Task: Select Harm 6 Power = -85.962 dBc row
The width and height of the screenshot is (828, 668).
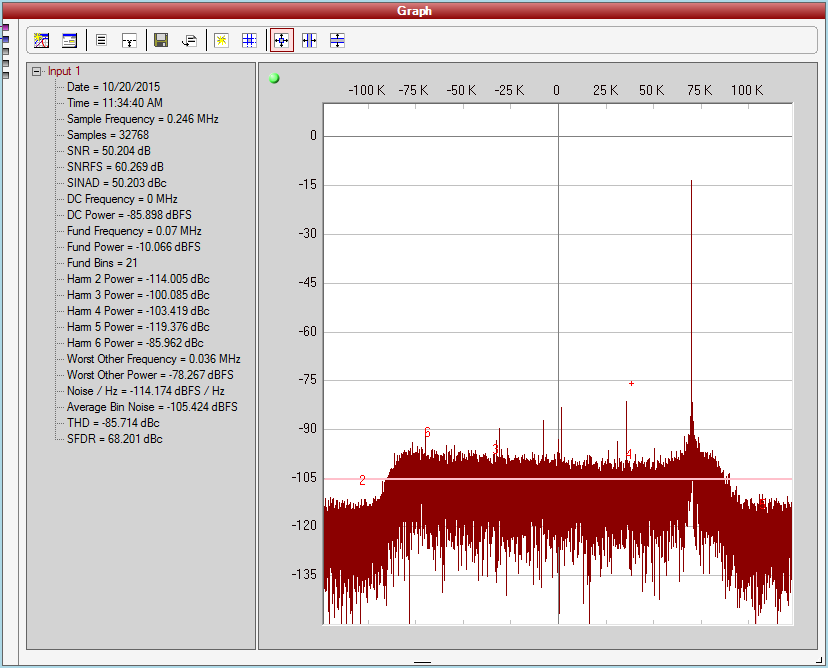Action: tap(135, 343)
